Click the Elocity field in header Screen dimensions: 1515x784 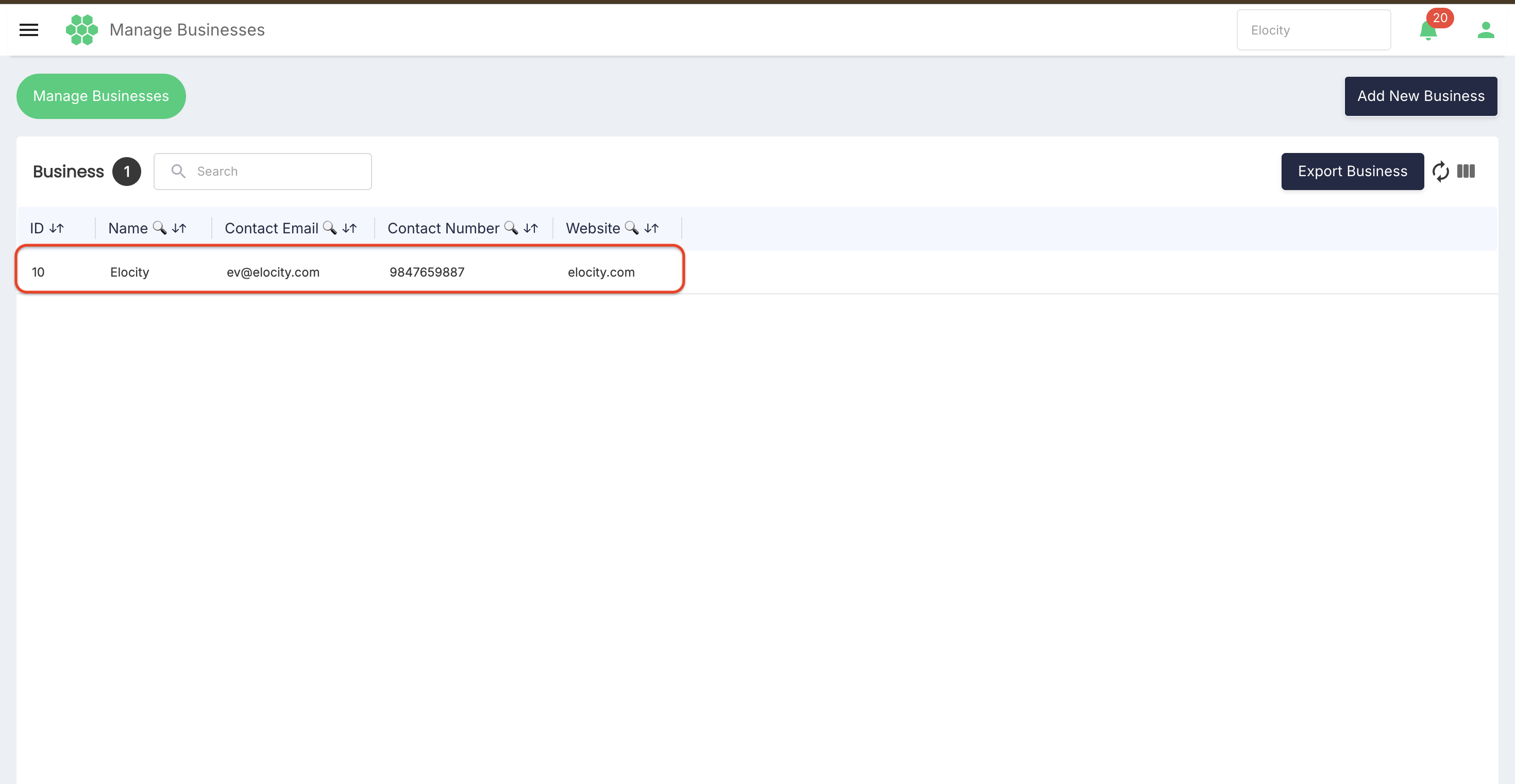point(1314,30)
